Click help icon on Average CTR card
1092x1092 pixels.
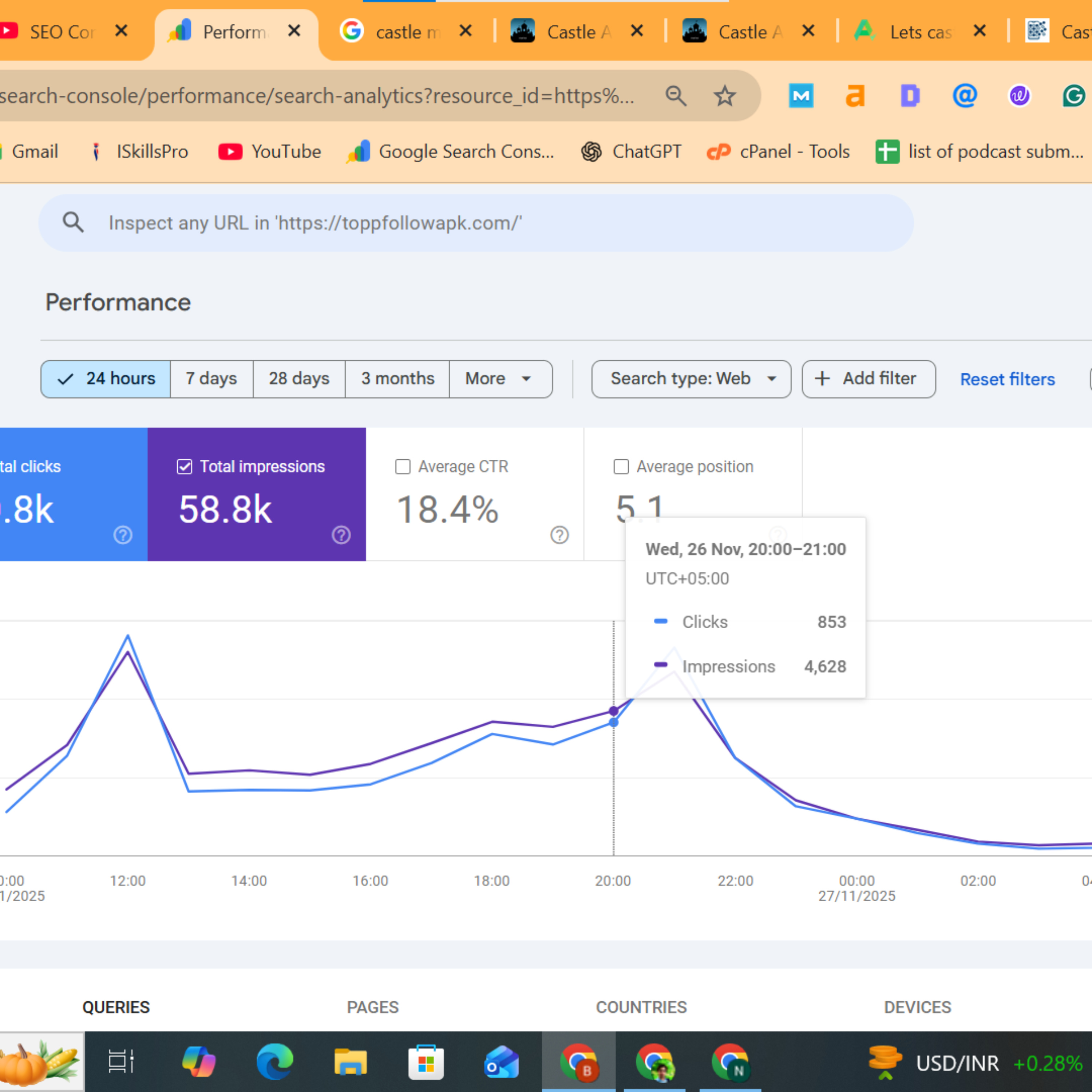(559, 535)
